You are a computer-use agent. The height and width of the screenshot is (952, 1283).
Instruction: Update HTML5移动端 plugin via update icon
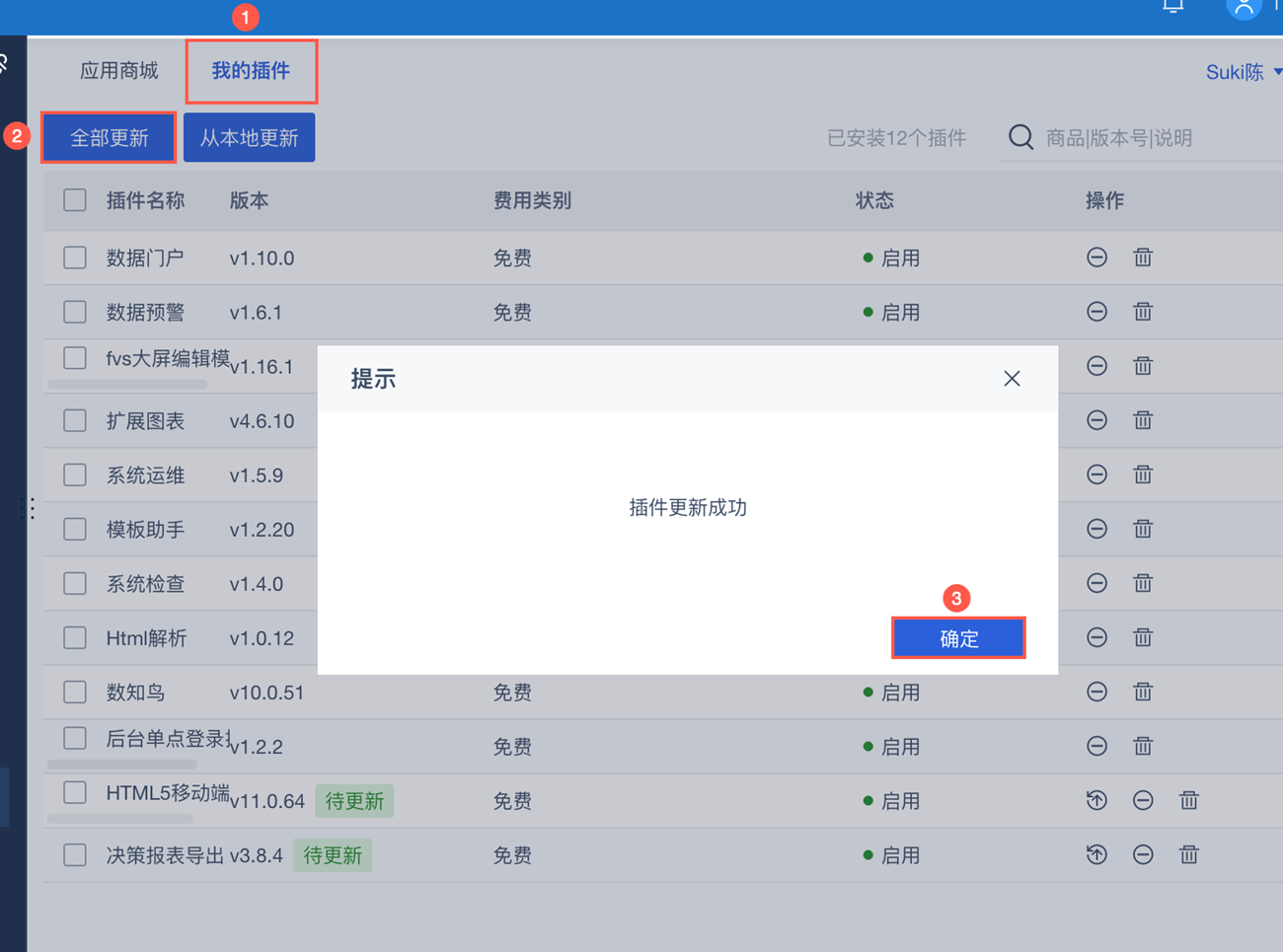click(x=1096, y=800)
